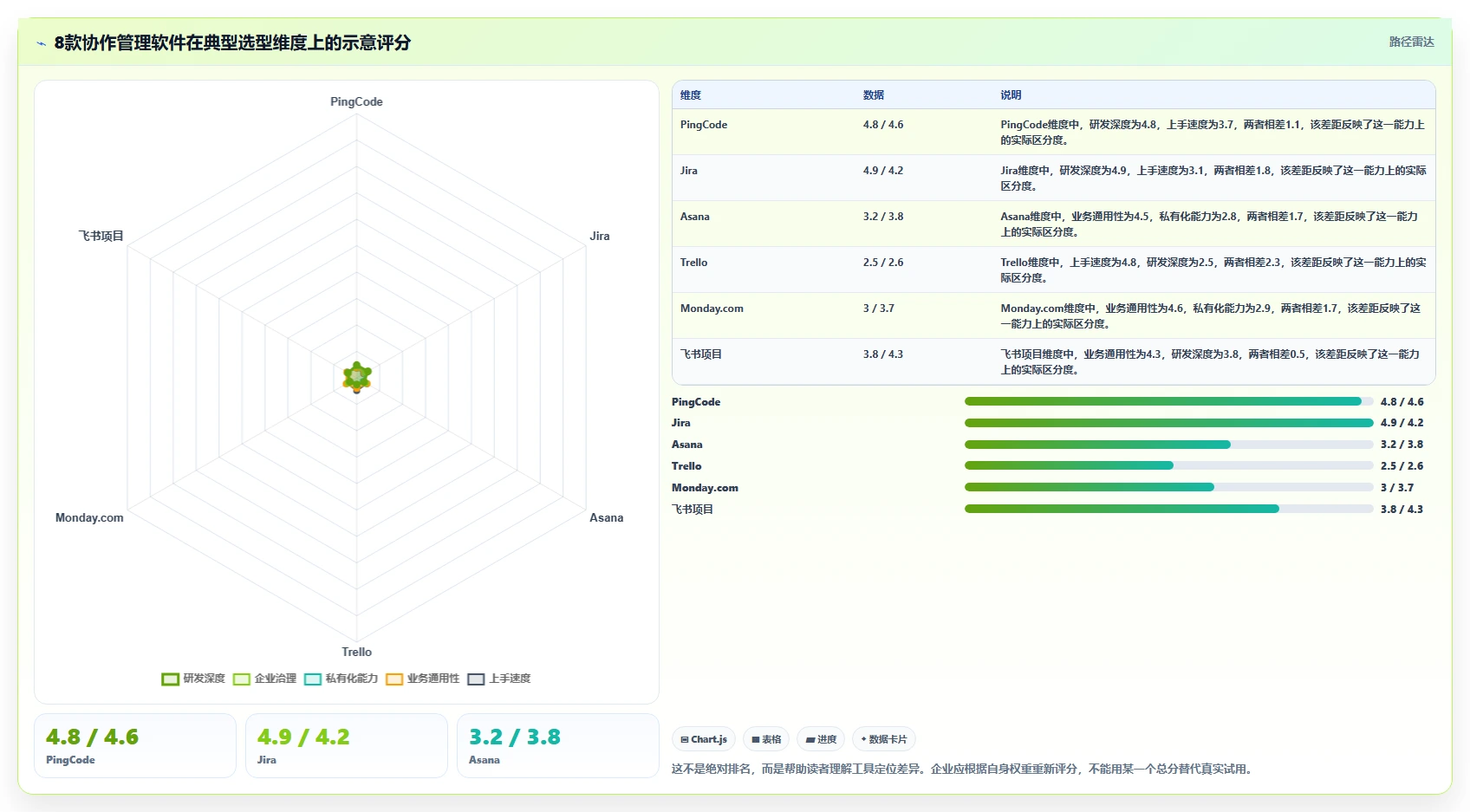
Task: Click the 飞书项目 description starting 飞书项目维度中
Action: pos(1210,362)
